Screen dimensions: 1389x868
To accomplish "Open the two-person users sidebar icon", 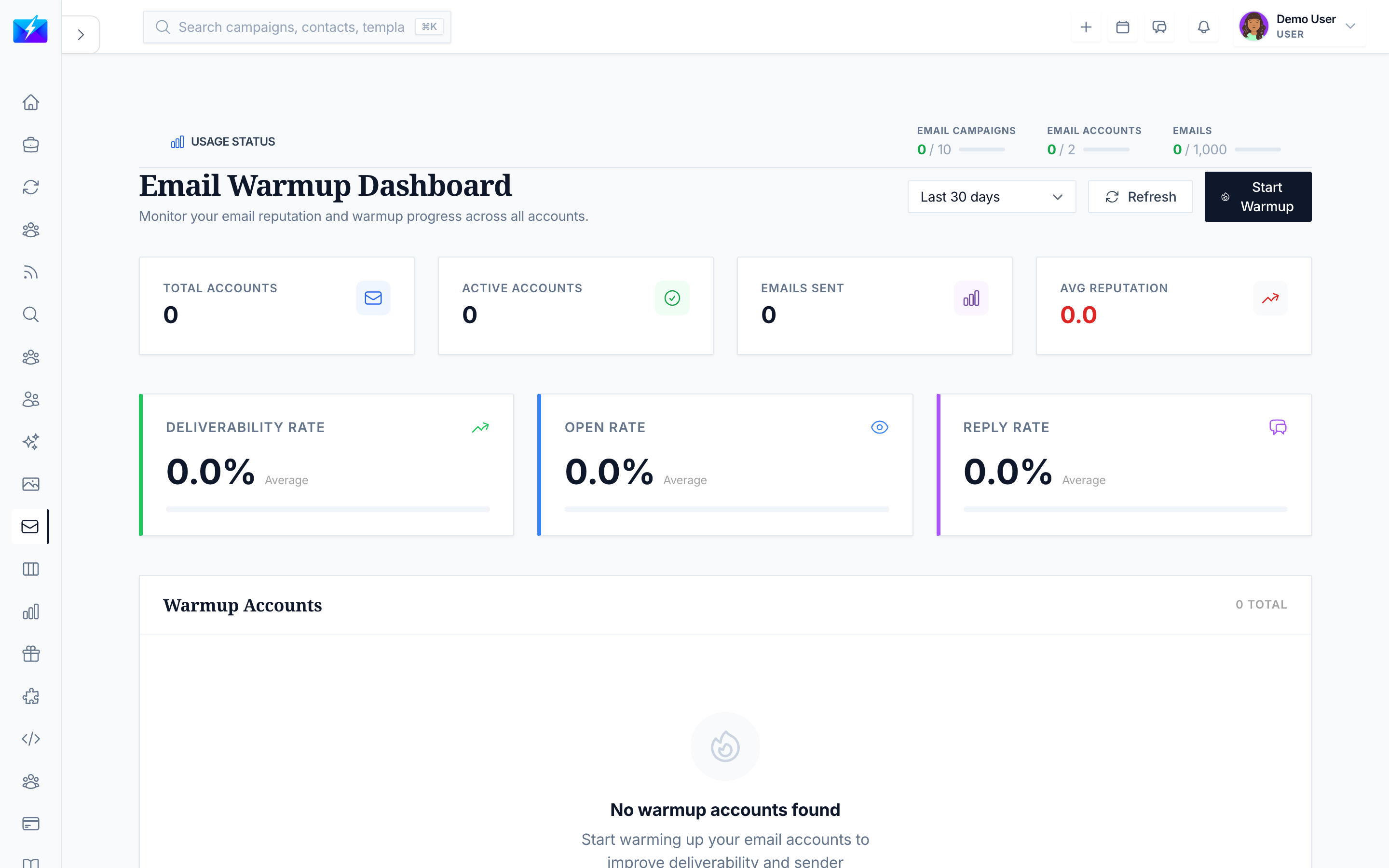I will tap(30, 400).
